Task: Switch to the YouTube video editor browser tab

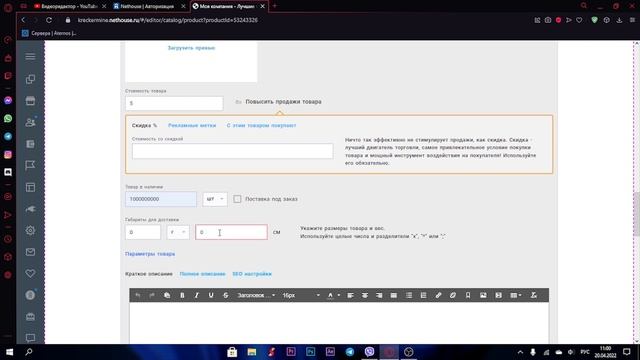Action: coord(69,6)
